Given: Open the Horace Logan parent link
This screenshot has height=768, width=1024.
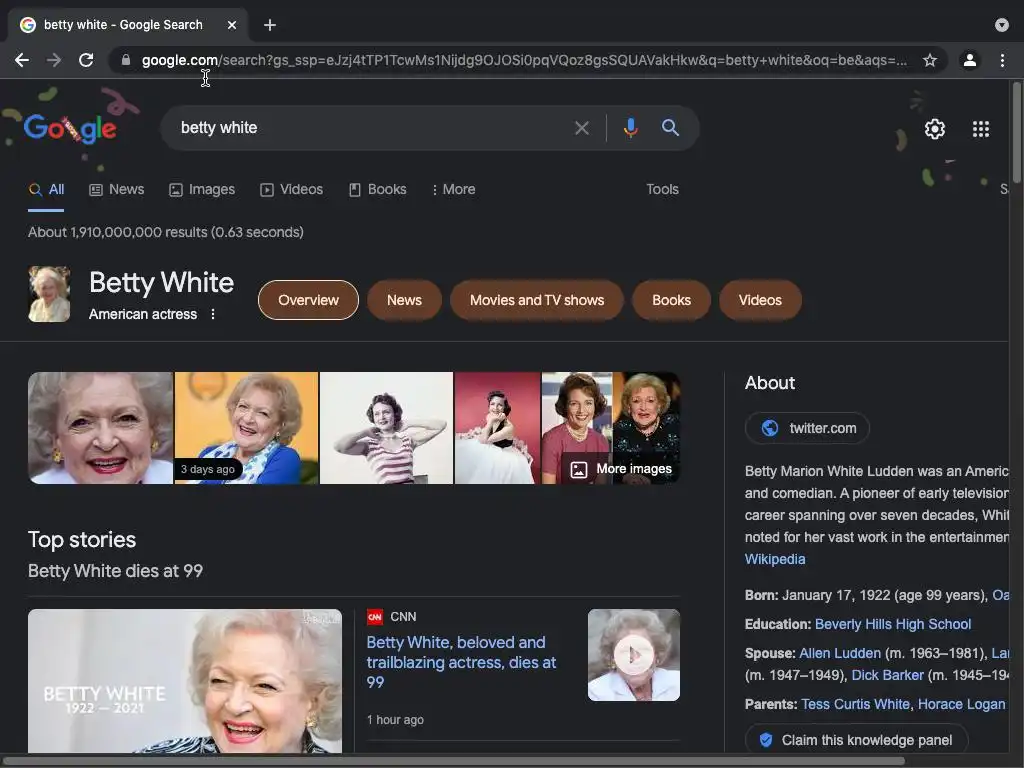Looking at the screenshot, I should pyautogui.click(x=961, y=705).
